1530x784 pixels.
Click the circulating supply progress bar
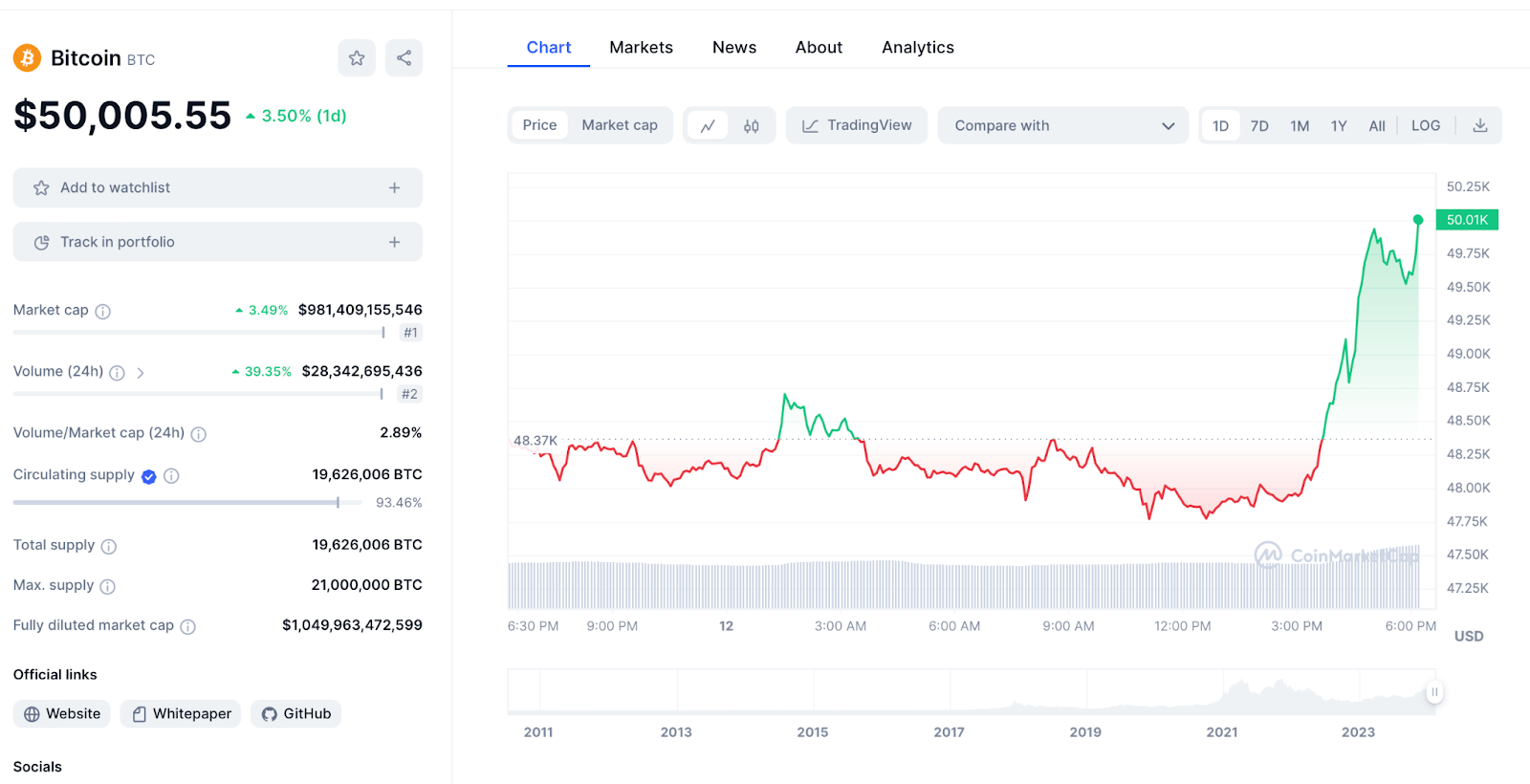(x=187, y=503)
